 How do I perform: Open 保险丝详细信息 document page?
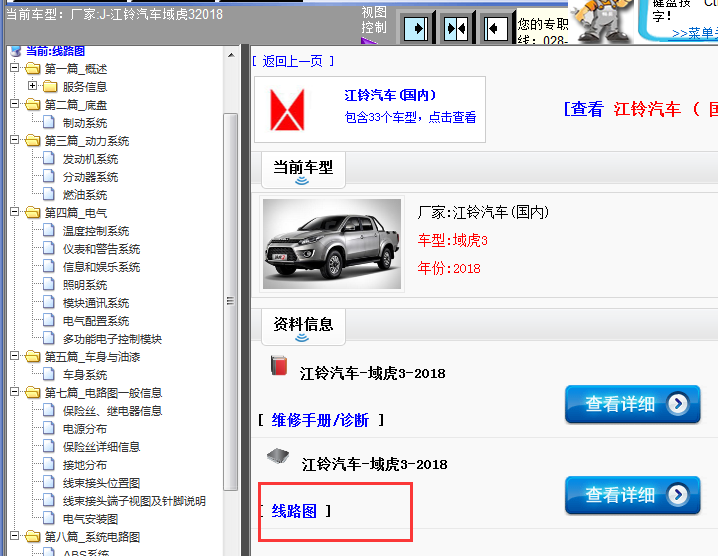[x=101, y=447]
